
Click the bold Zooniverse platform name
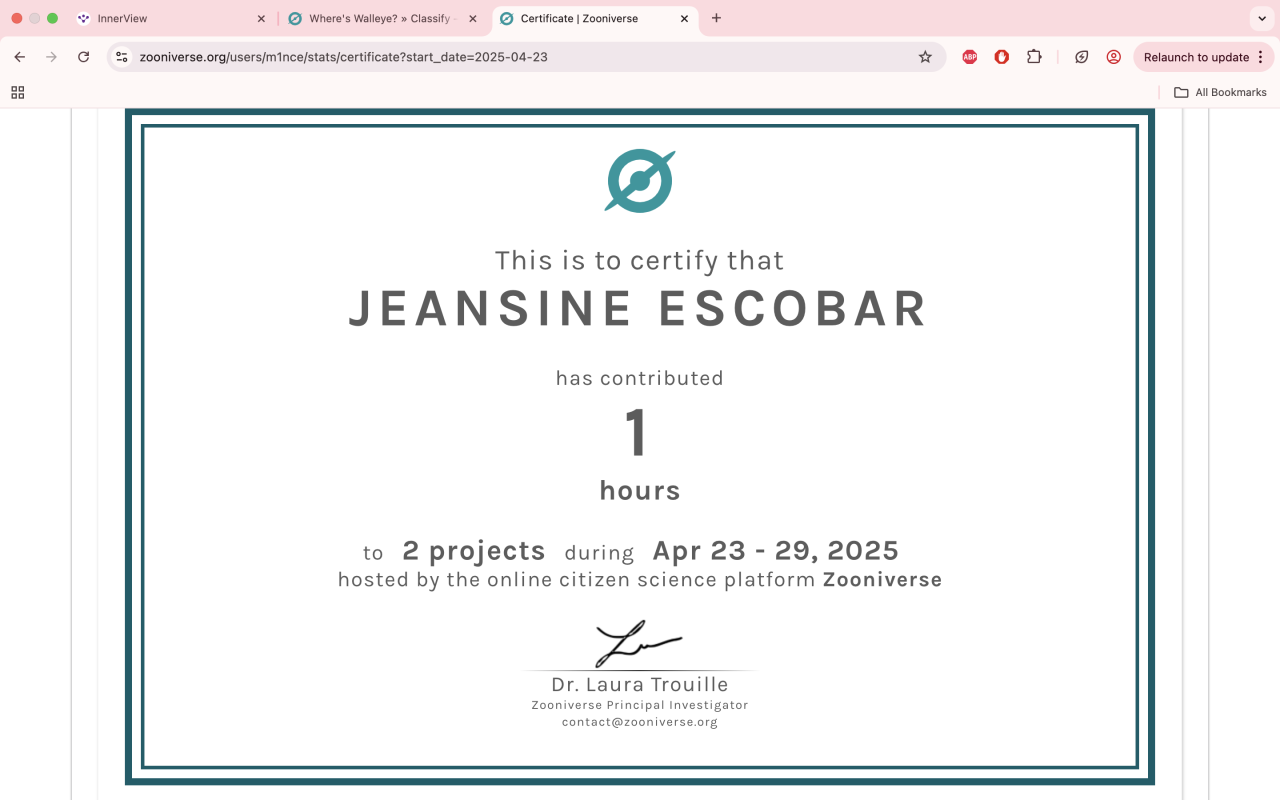(x=882, y=580)
